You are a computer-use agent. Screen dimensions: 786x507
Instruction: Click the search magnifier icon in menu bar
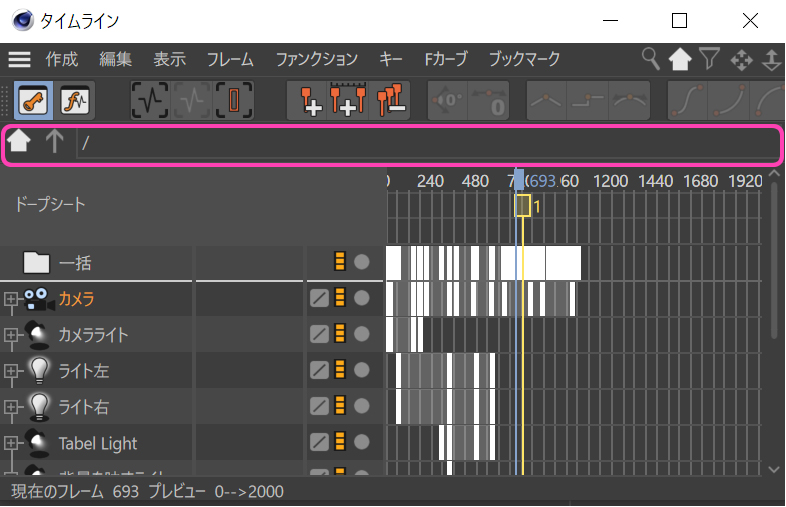tap(651, 59)
